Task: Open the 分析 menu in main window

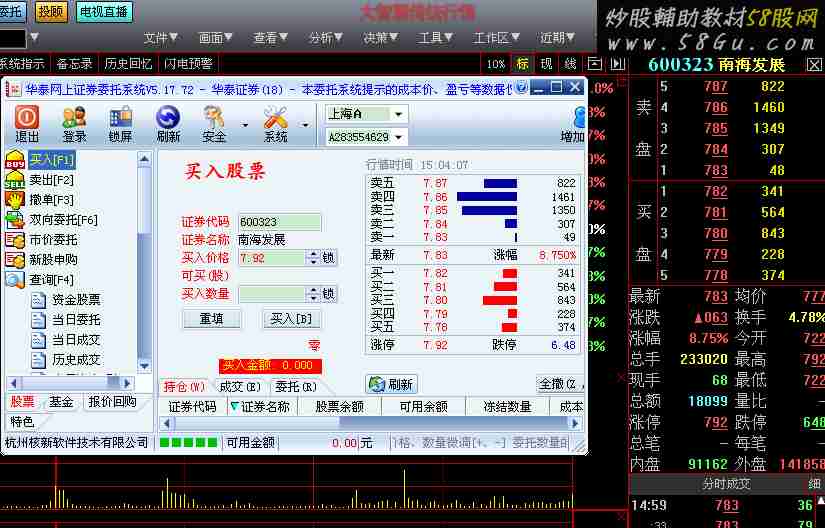Action: 326,38
